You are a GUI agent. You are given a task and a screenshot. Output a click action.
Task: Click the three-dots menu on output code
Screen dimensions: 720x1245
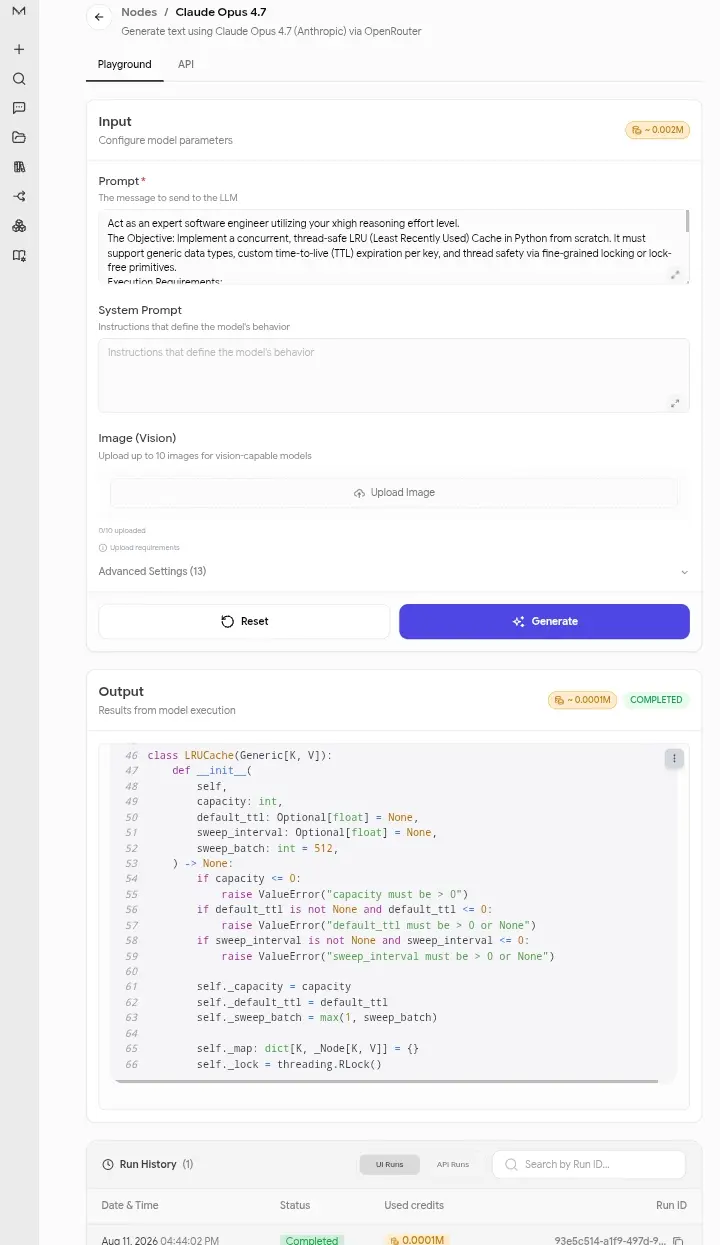point(674,758)
